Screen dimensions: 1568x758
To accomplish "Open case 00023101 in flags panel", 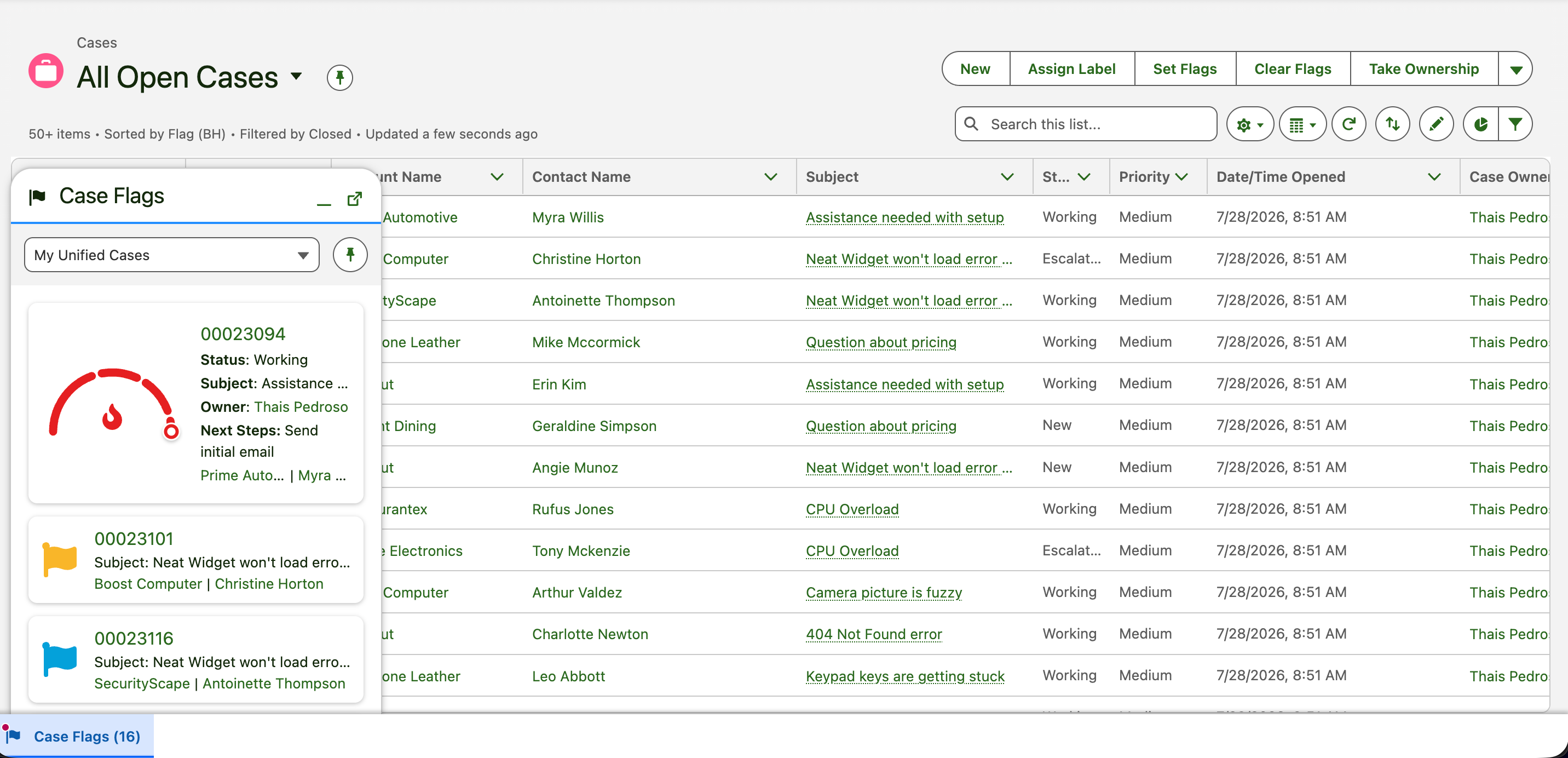I will coord(134,539).
